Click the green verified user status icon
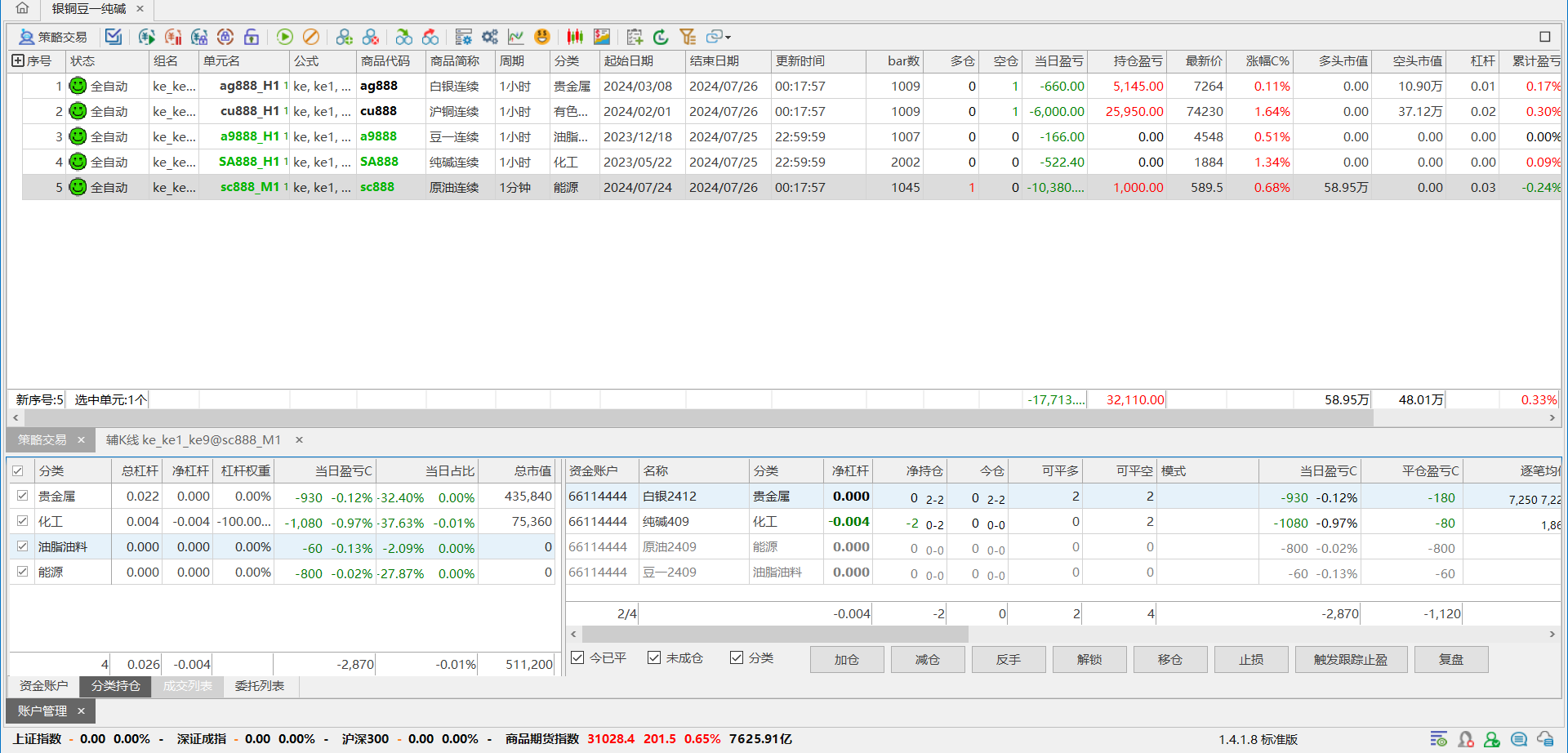The image size is (1568, 753). tap(1492, 739)
